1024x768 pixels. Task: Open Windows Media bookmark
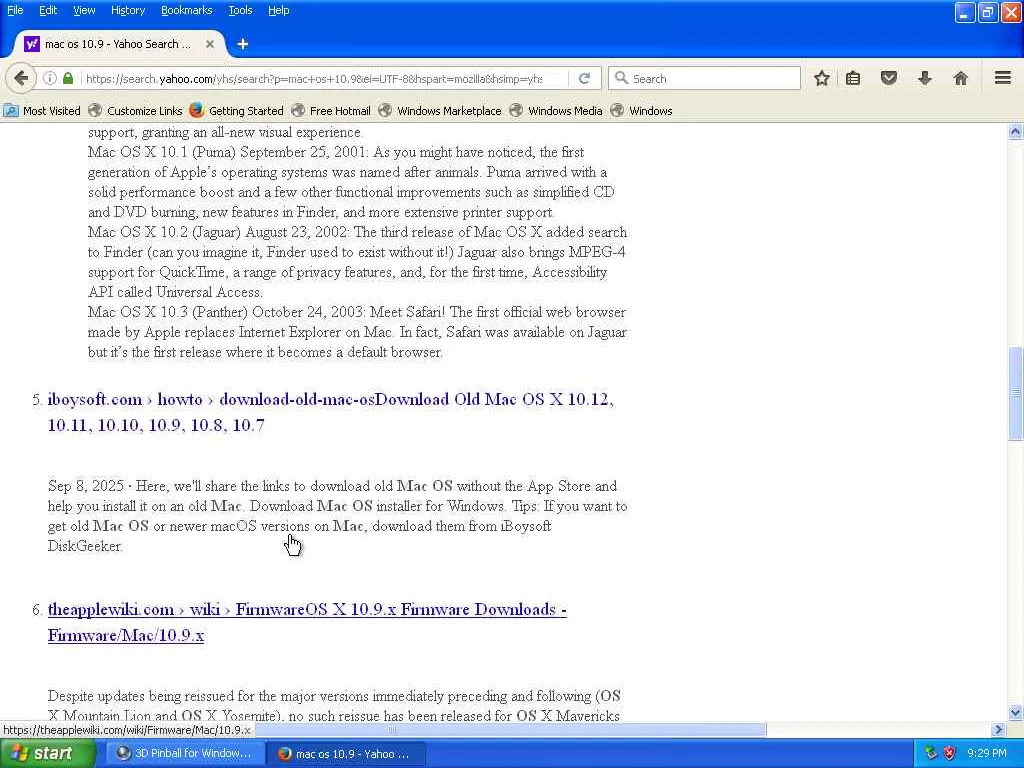click(x=556, y=110)
